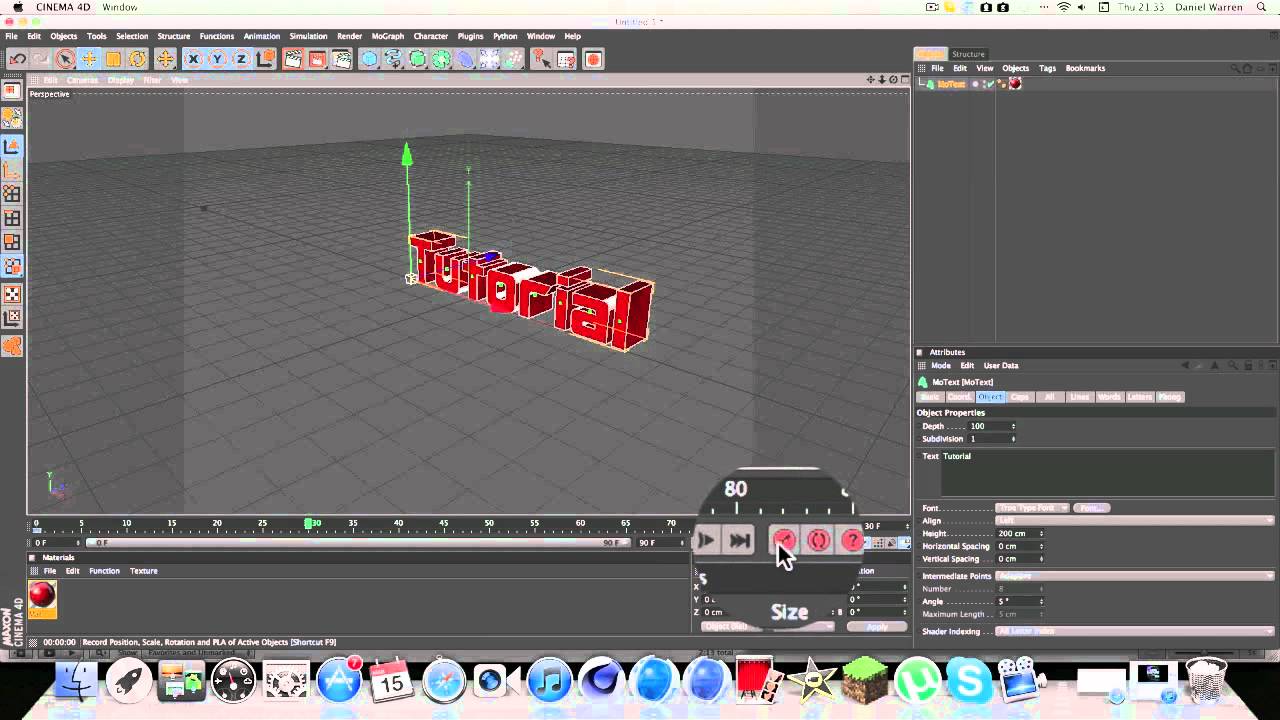Adjust Subdivision stepper arrows
This screenshot has width=1280, height=720.
click(x=1013, y=439)
